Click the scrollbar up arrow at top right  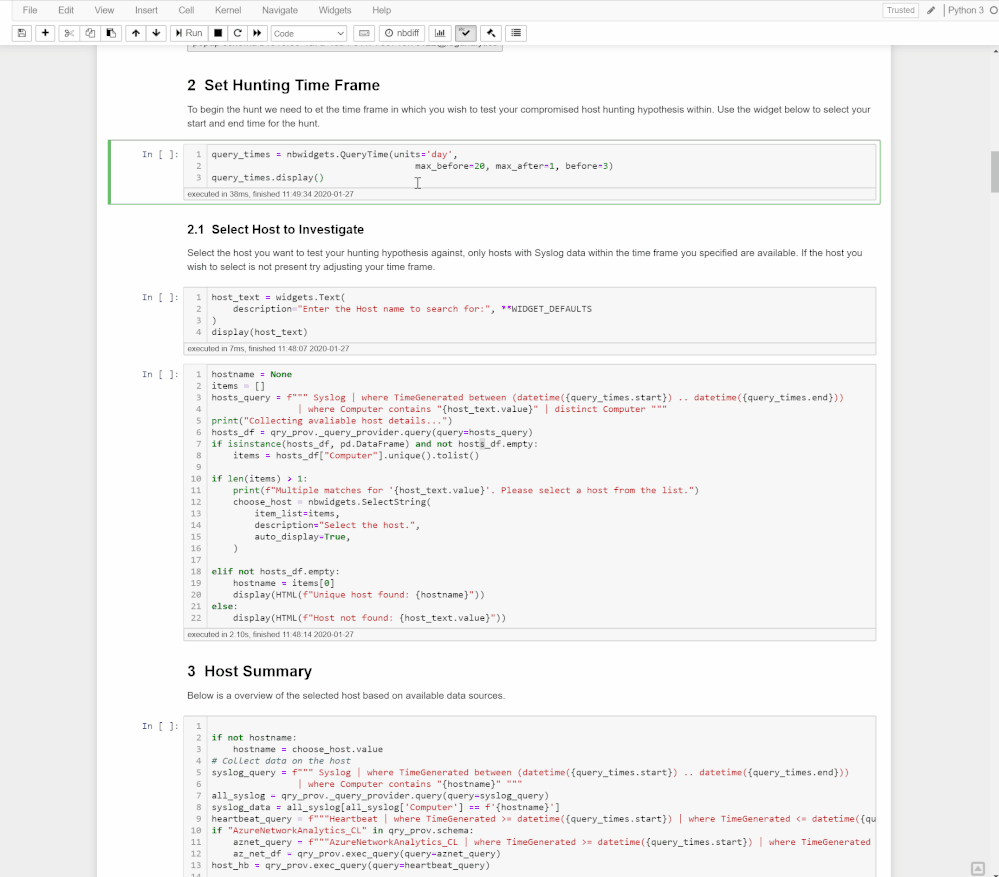pyautogui.click(x=995, y=50)
